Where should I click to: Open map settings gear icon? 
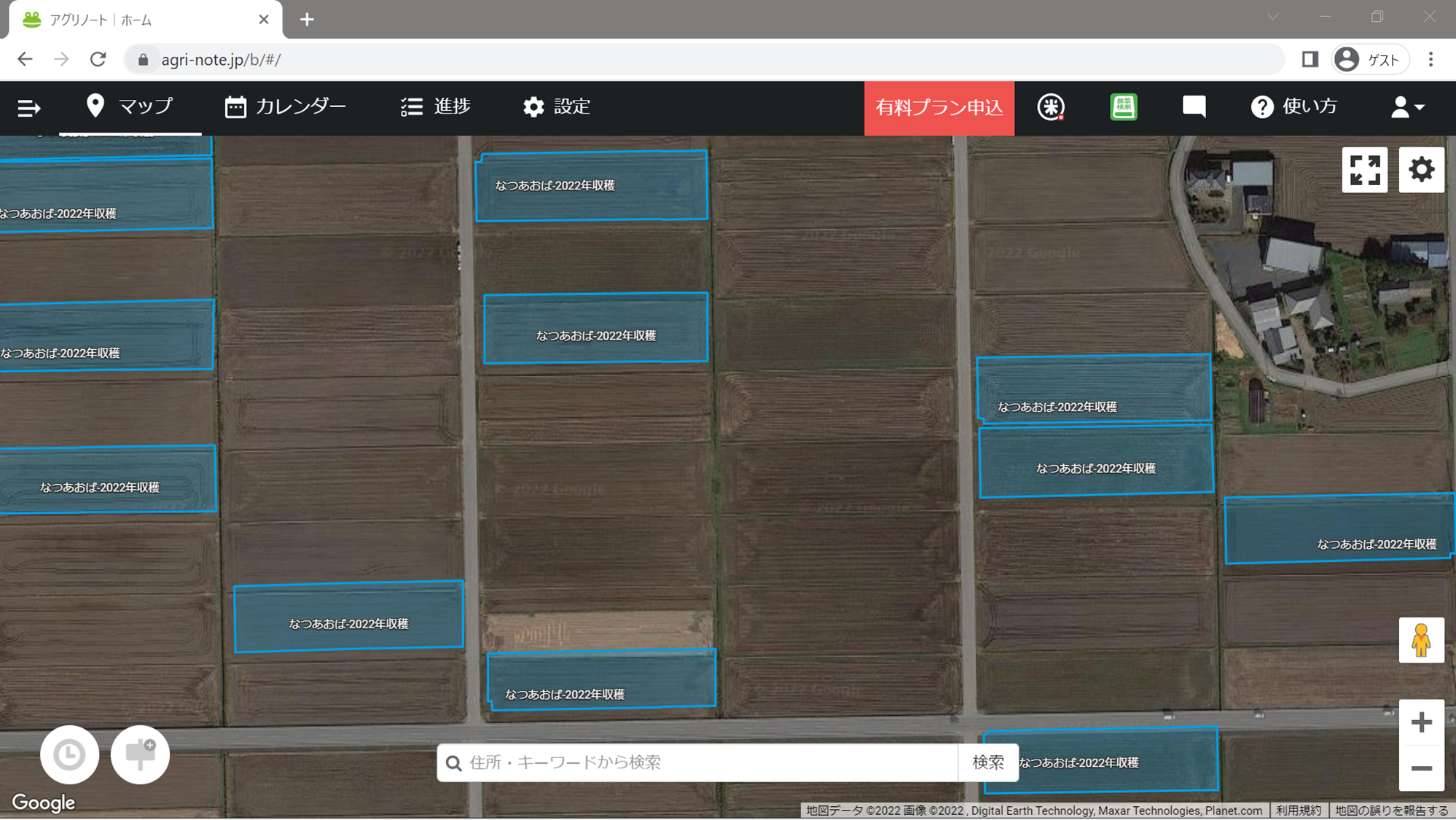coord(1421,170)
